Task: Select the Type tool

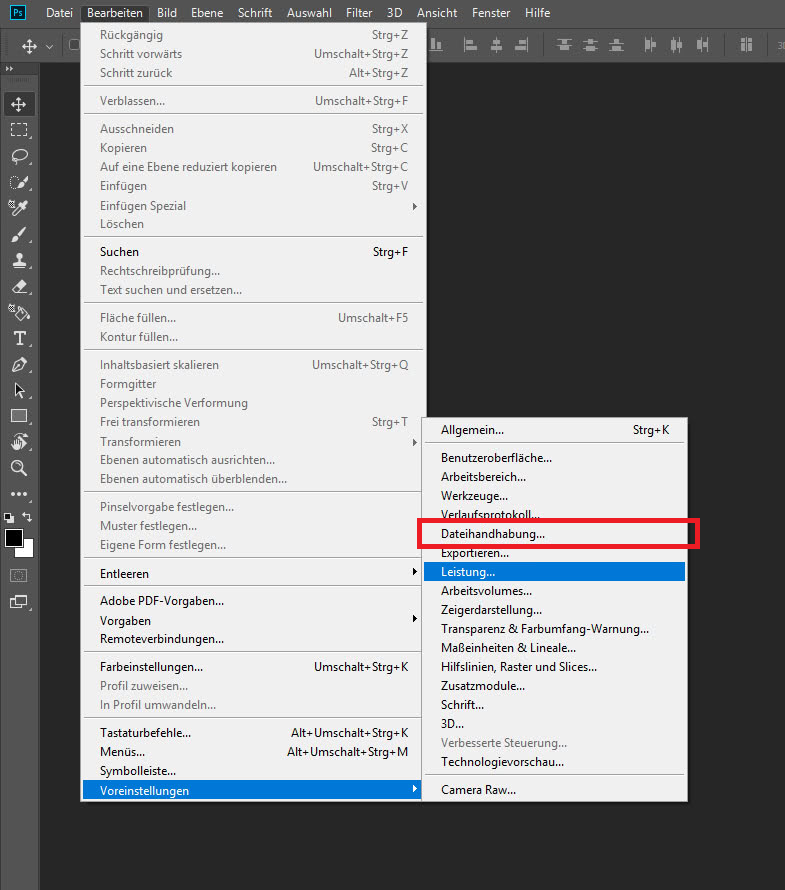Action: pos(19,338)
